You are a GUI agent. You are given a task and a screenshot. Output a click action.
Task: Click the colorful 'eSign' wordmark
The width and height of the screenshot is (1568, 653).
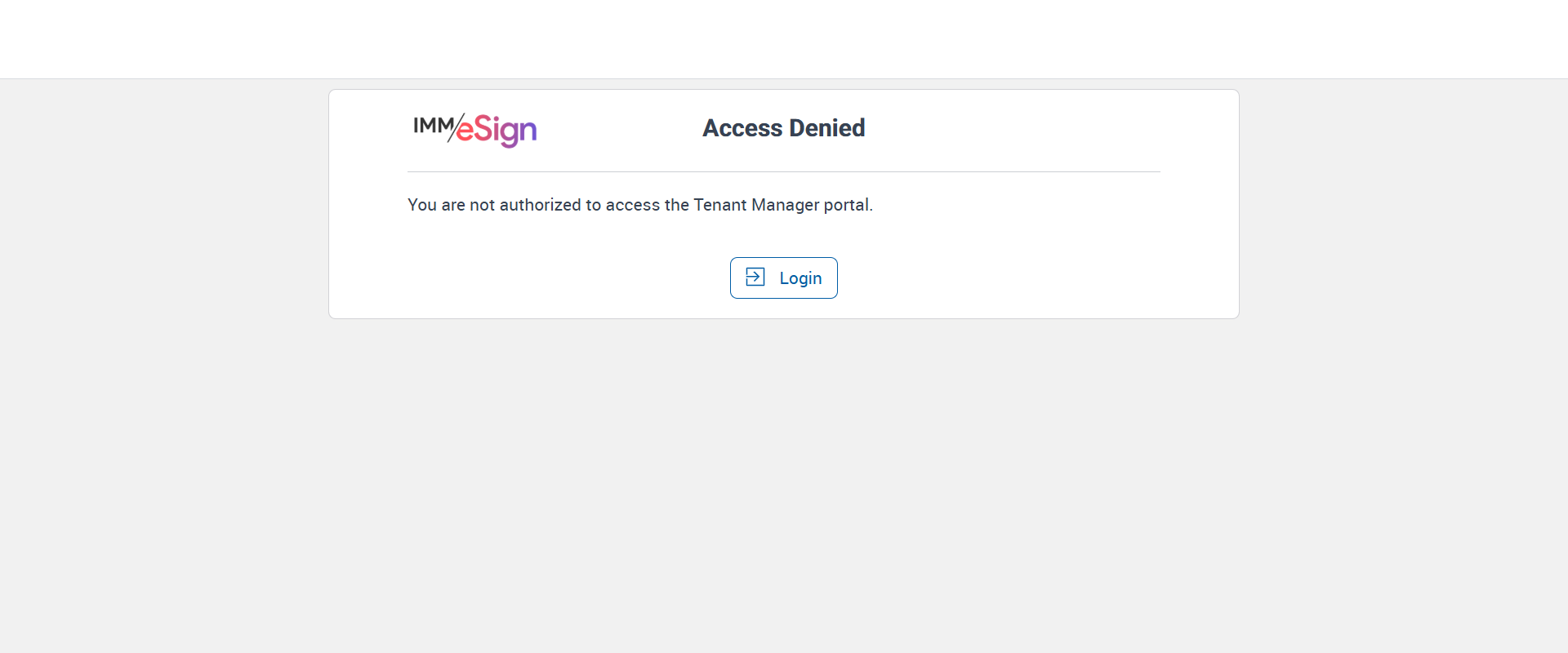tap(497, 130)
